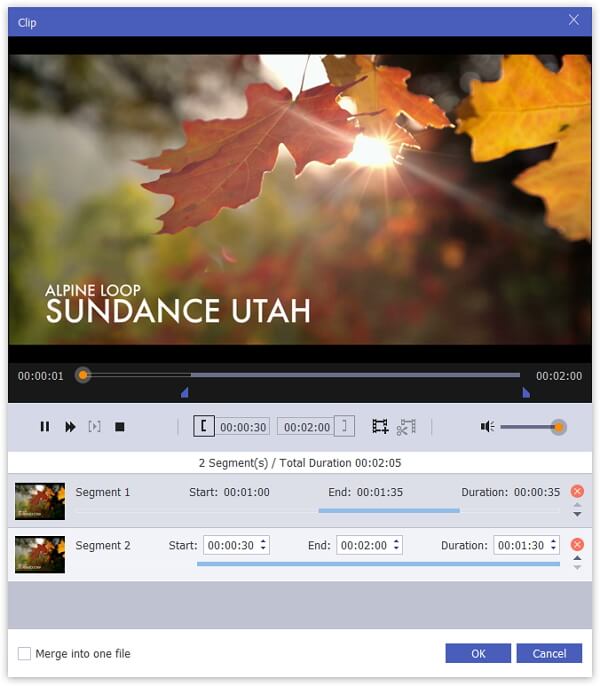Open the Segment 1 thumbnail
Viewport: 600px width, 686px height.
[40, 501]
